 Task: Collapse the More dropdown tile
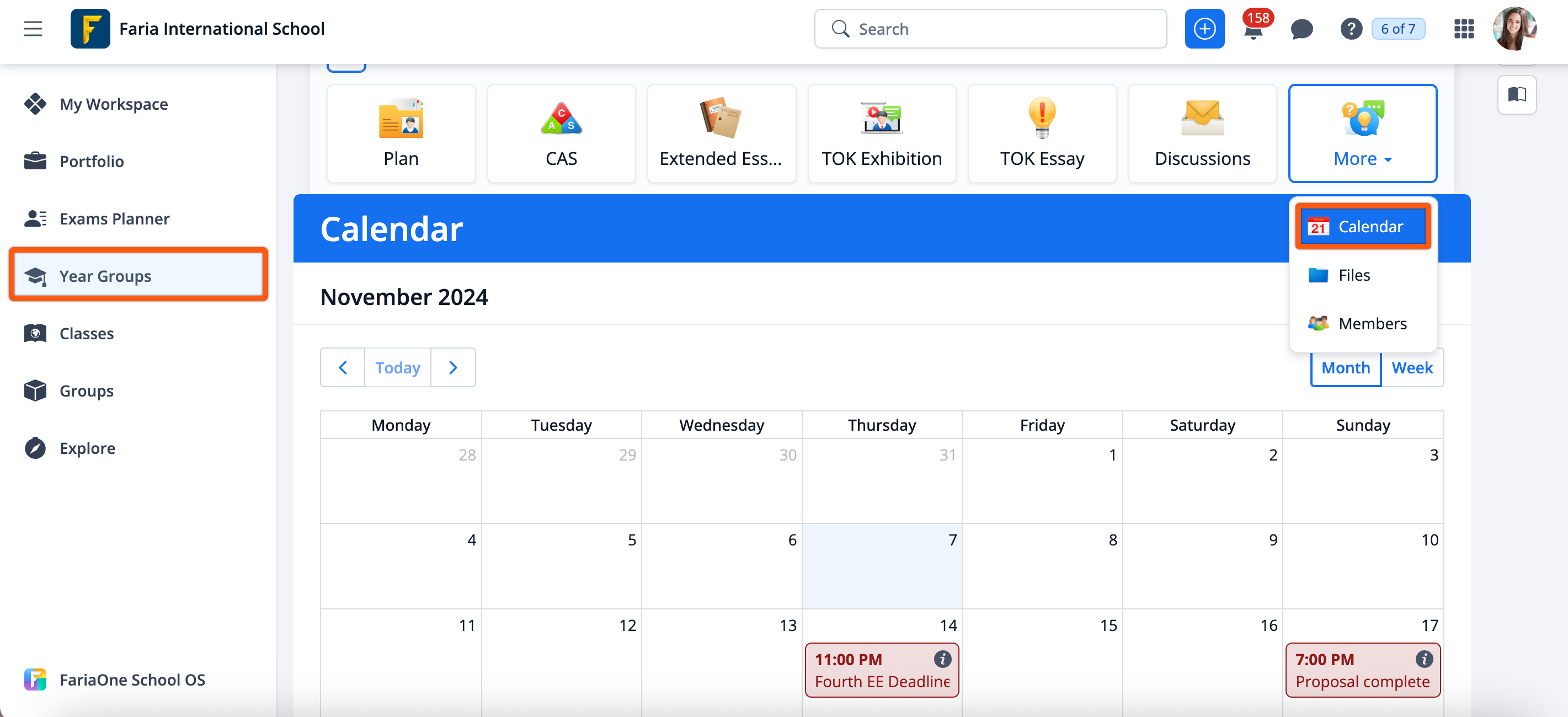tap(1362, 133)
